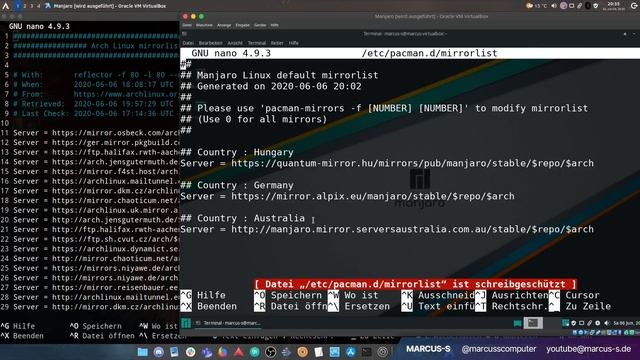This screenshot has height=360, width=640.
Task: Click the guest taskbar desktop pager box
Action: [x=533, y=323]
